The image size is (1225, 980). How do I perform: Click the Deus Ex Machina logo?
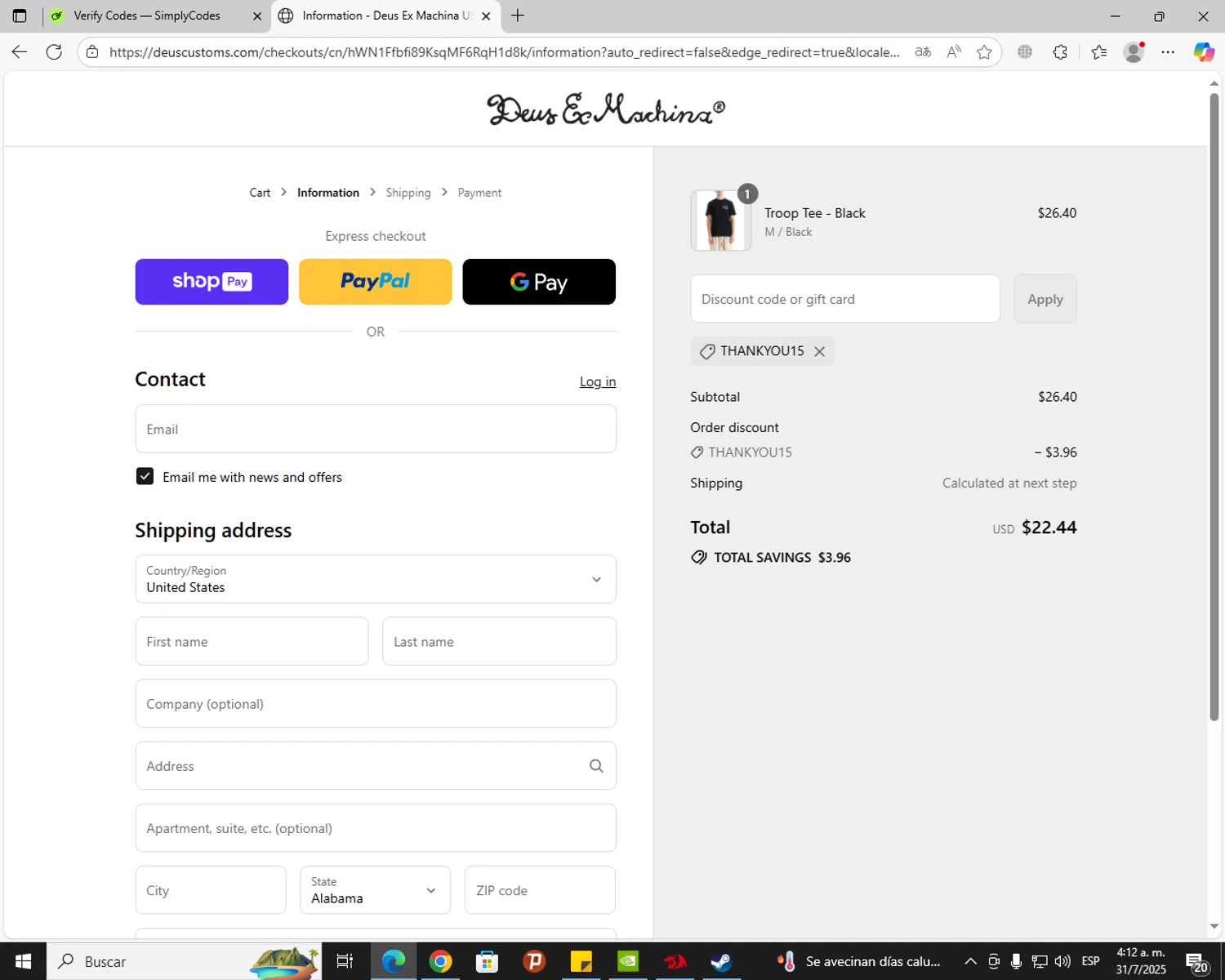point(606,109)
